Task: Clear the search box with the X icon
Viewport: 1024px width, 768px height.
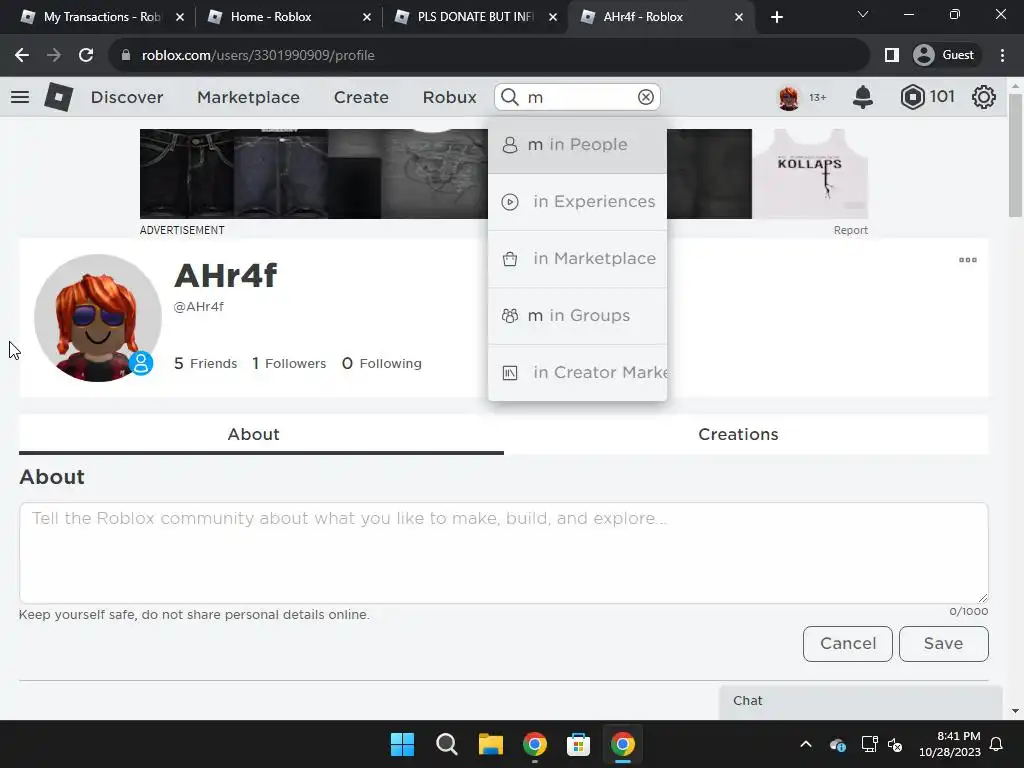Action: pyautogui.click(x=645, y=97)
